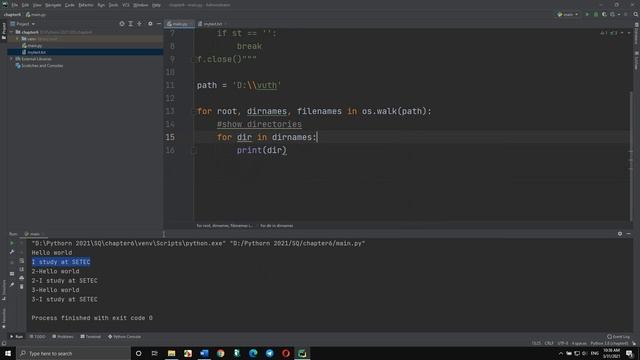The image size is (640, 360).
Task: Click the os.walk(path) for-loop line
Action: coord(314,111)
